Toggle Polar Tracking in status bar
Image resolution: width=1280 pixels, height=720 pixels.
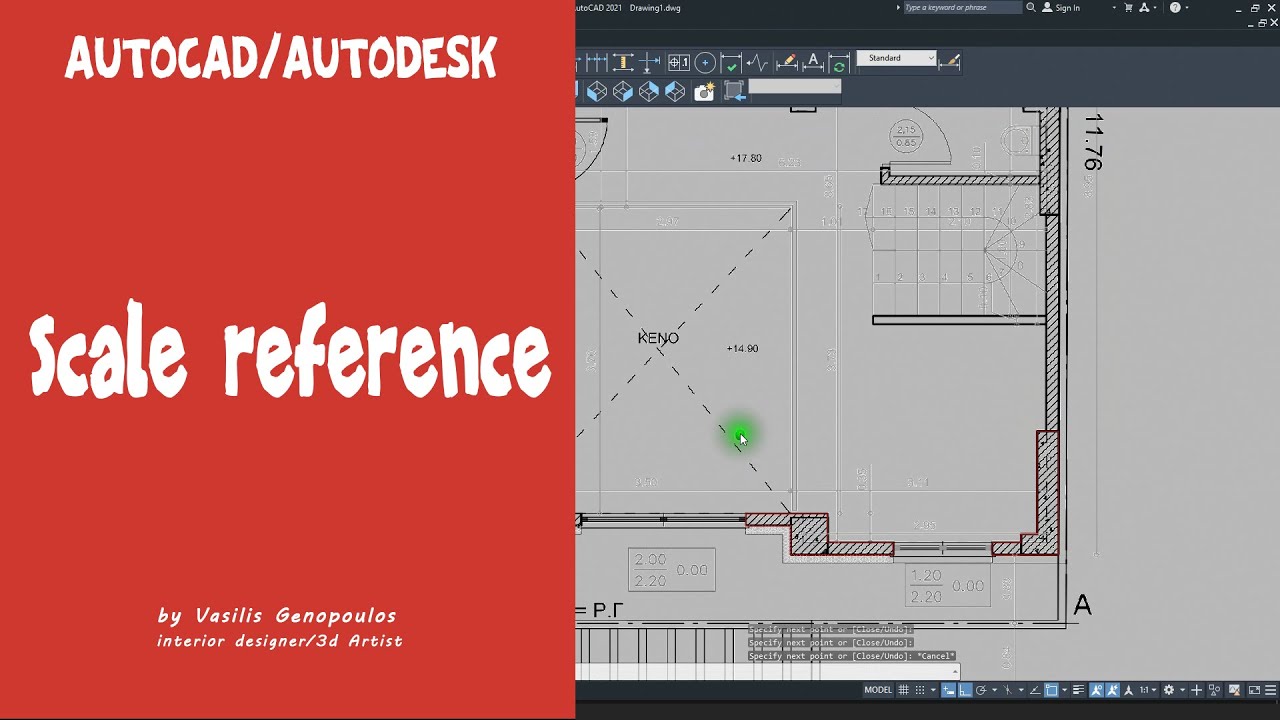[981, 690]
